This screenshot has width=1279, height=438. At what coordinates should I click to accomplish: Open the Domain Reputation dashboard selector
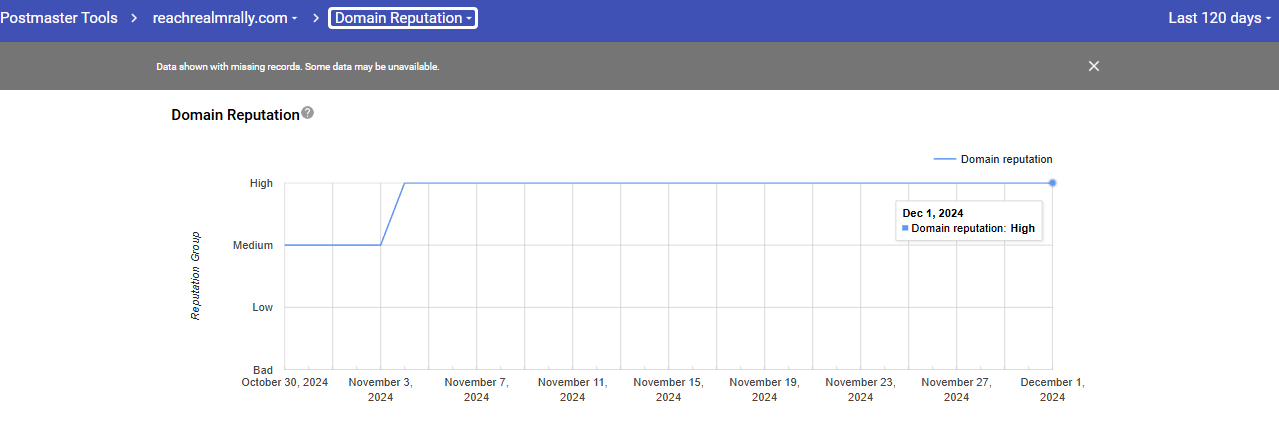click(403, 18)
